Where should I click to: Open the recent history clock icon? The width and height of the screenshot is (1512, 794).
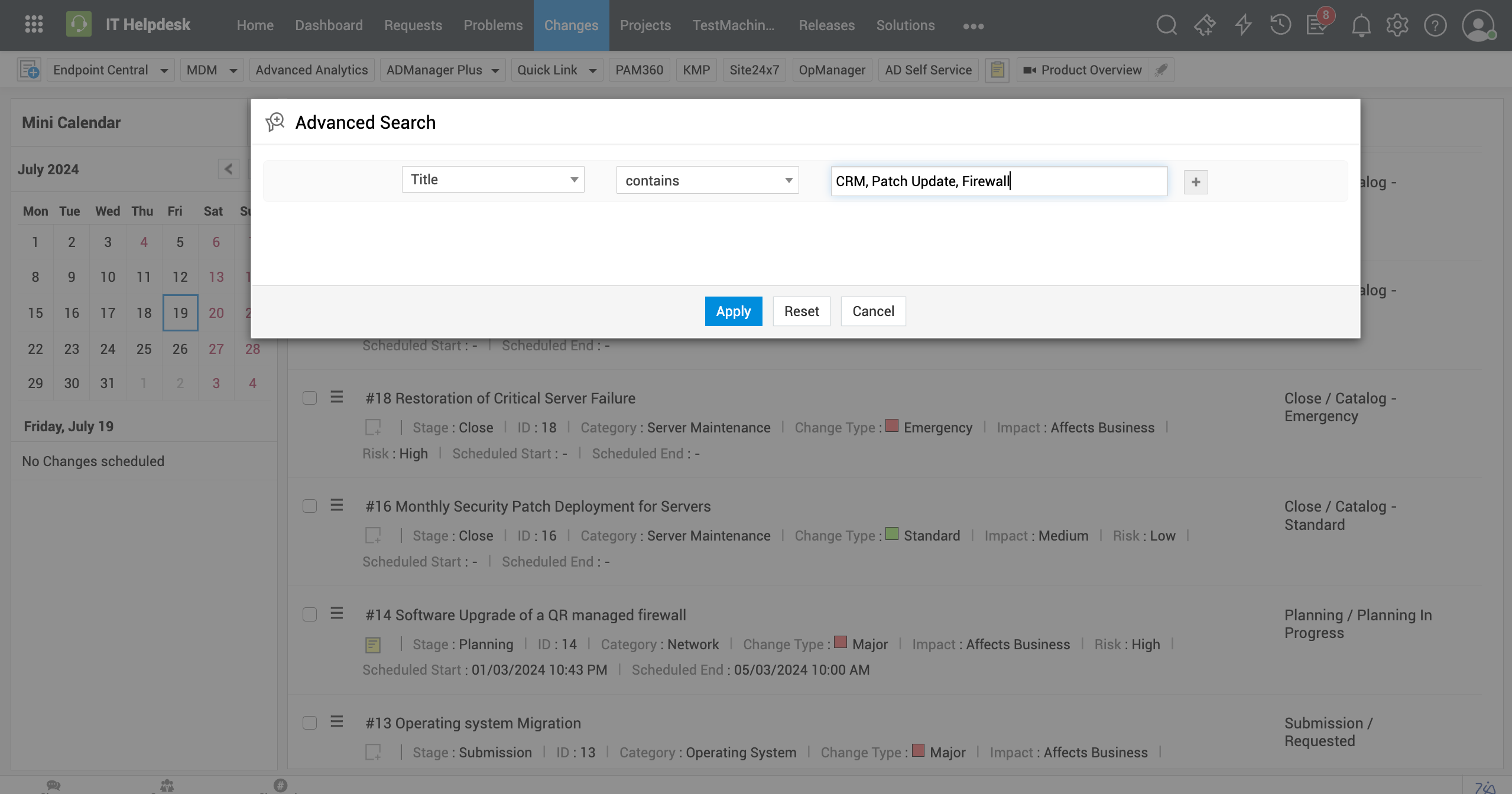(1280, 25)
